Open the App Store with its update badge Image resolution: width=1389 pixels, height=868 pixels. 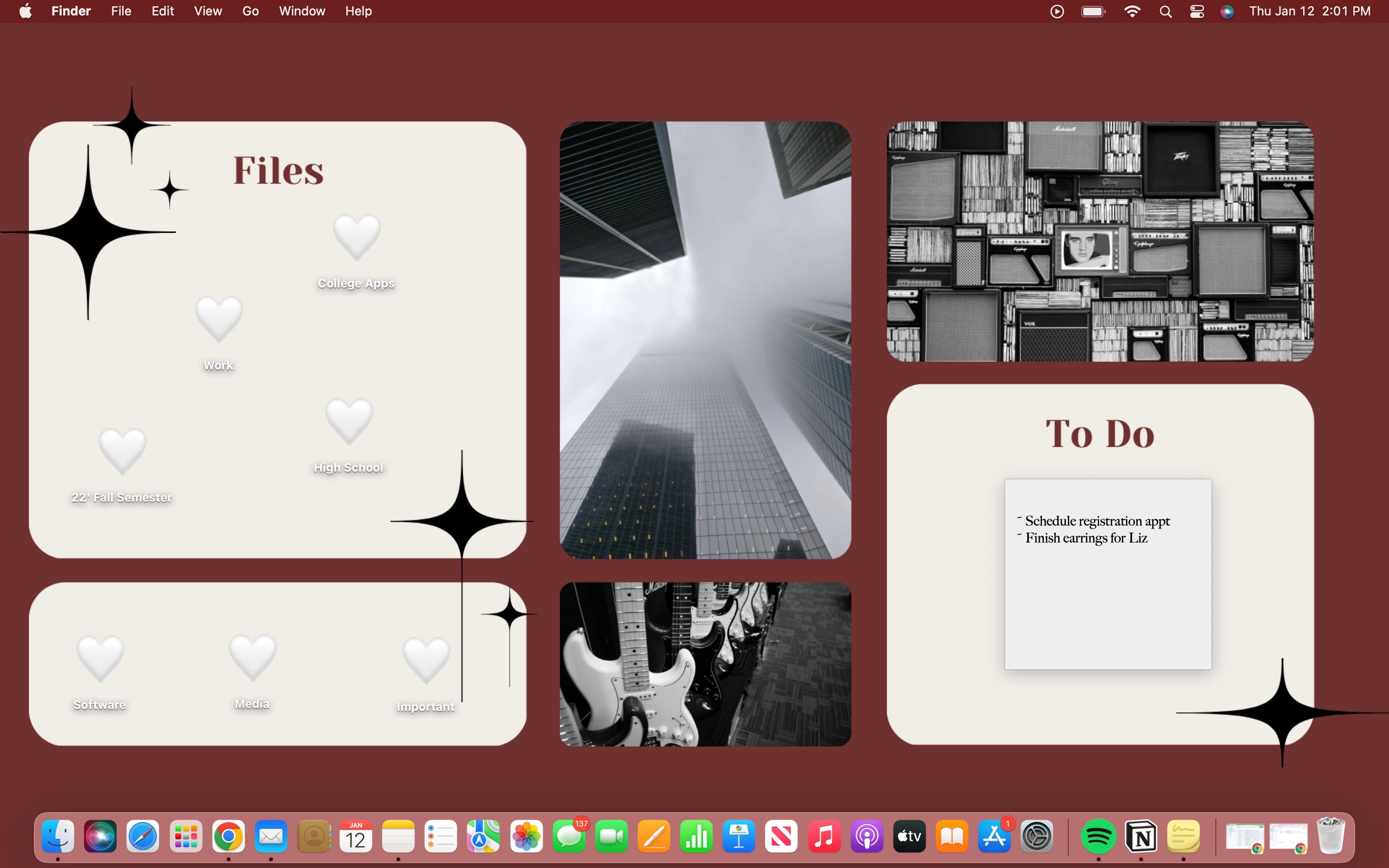[x=994, y=837]
